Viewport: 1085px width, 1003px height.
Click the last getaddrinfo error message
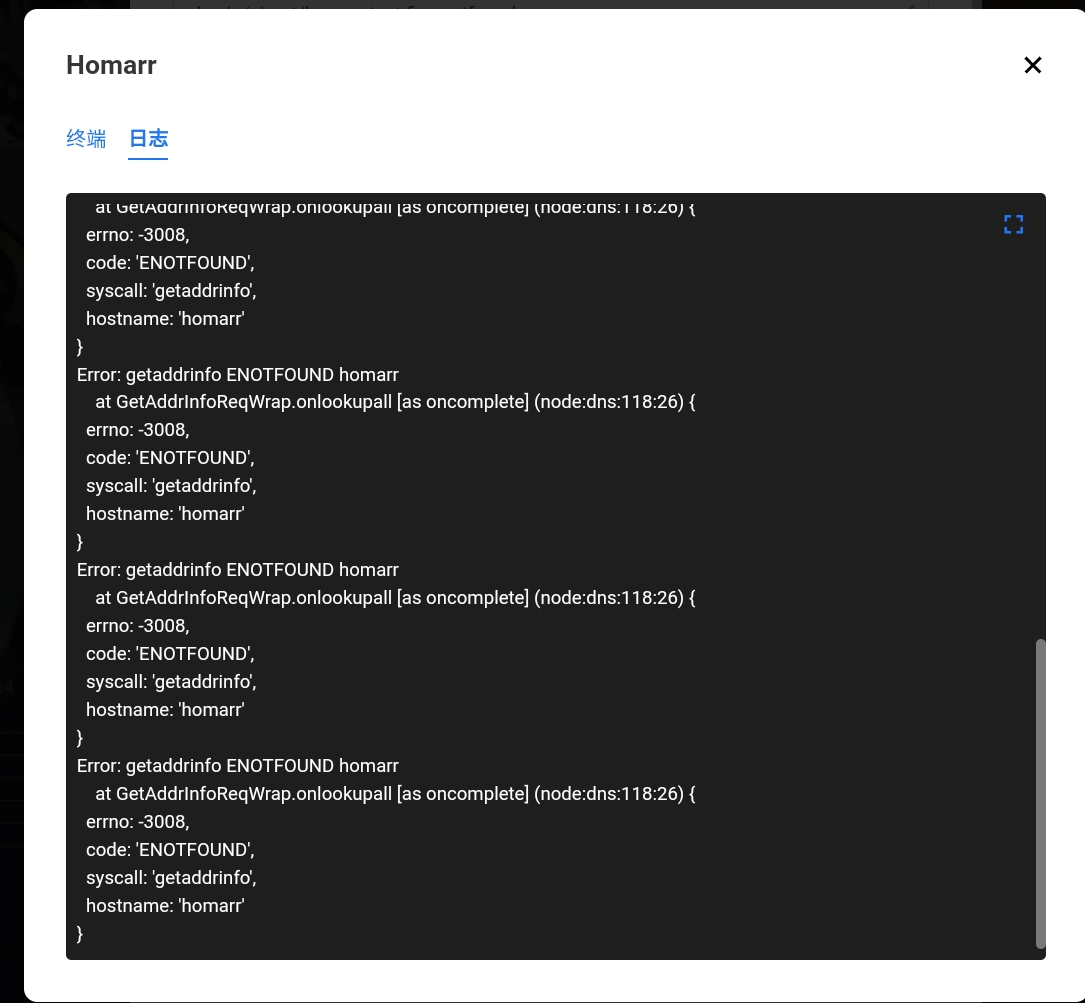[x=237, y=765]
